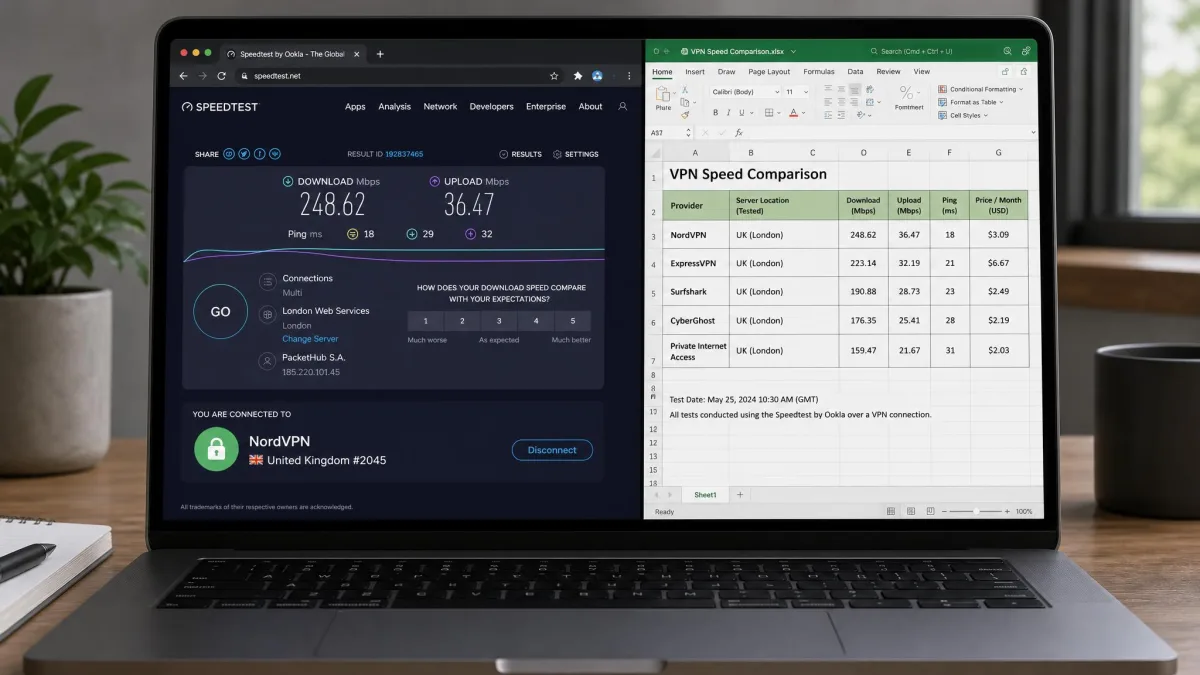Open Speedtest RESULTS
The height and width of the screenshot is (675, 1200).
(520, 154)
